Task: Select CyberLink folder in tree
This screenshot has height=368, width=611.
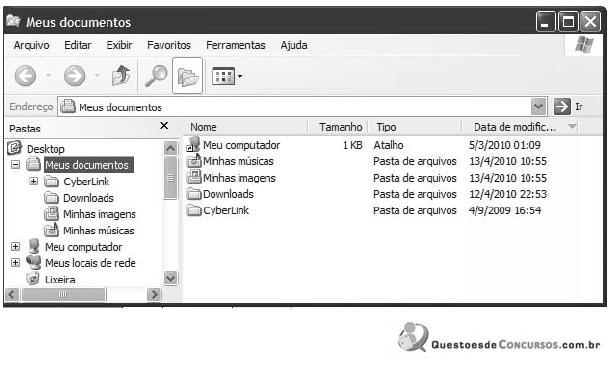Action: tap(86, 182)
